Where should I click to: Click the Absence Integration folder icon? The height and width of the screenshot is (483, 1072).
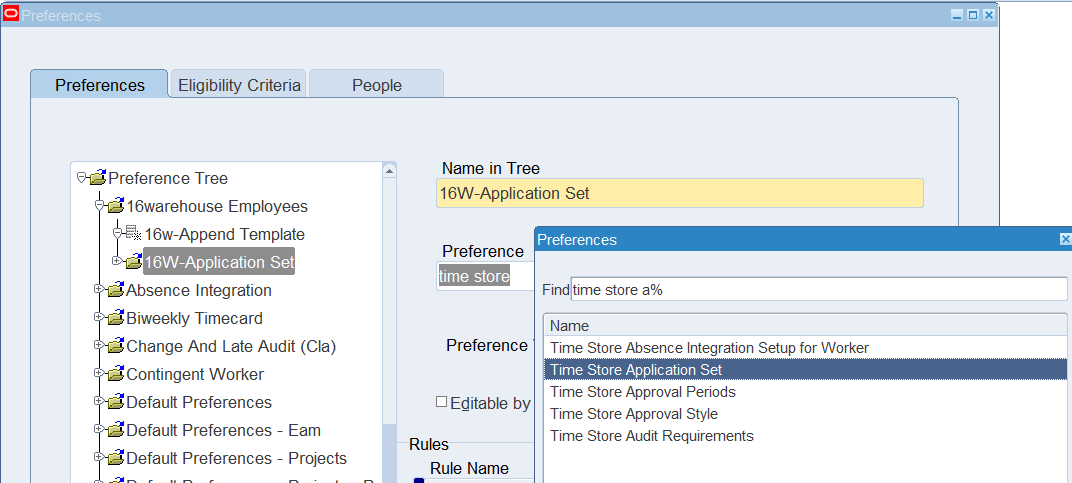tap(115, 291)
